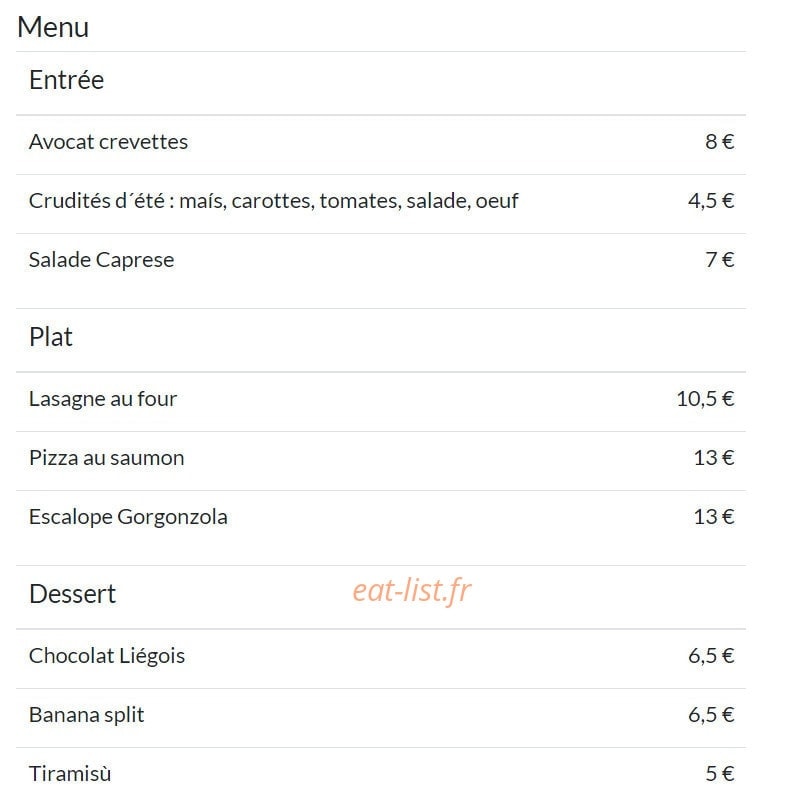
Task: Click the 5 € price for Tiramisù
Action: point(720,774)
